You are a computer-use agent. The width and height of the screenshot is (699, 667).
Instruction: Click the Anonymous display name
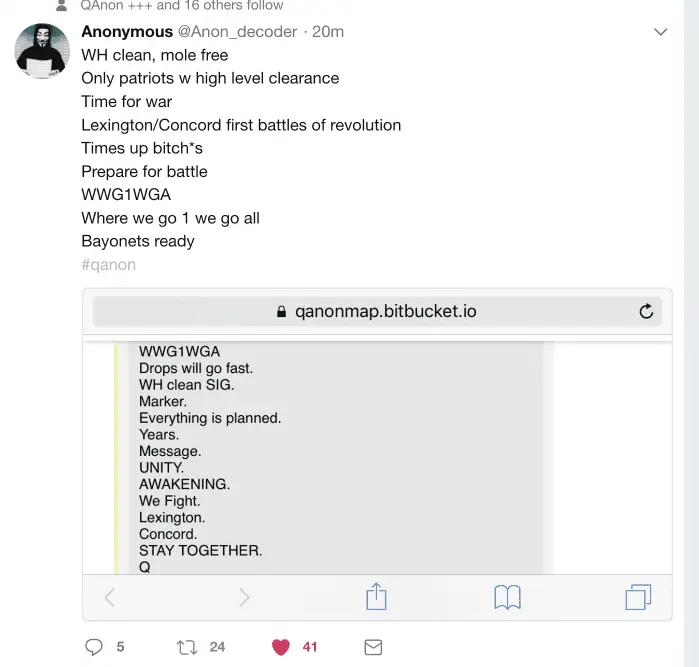[x=127, y=32]
